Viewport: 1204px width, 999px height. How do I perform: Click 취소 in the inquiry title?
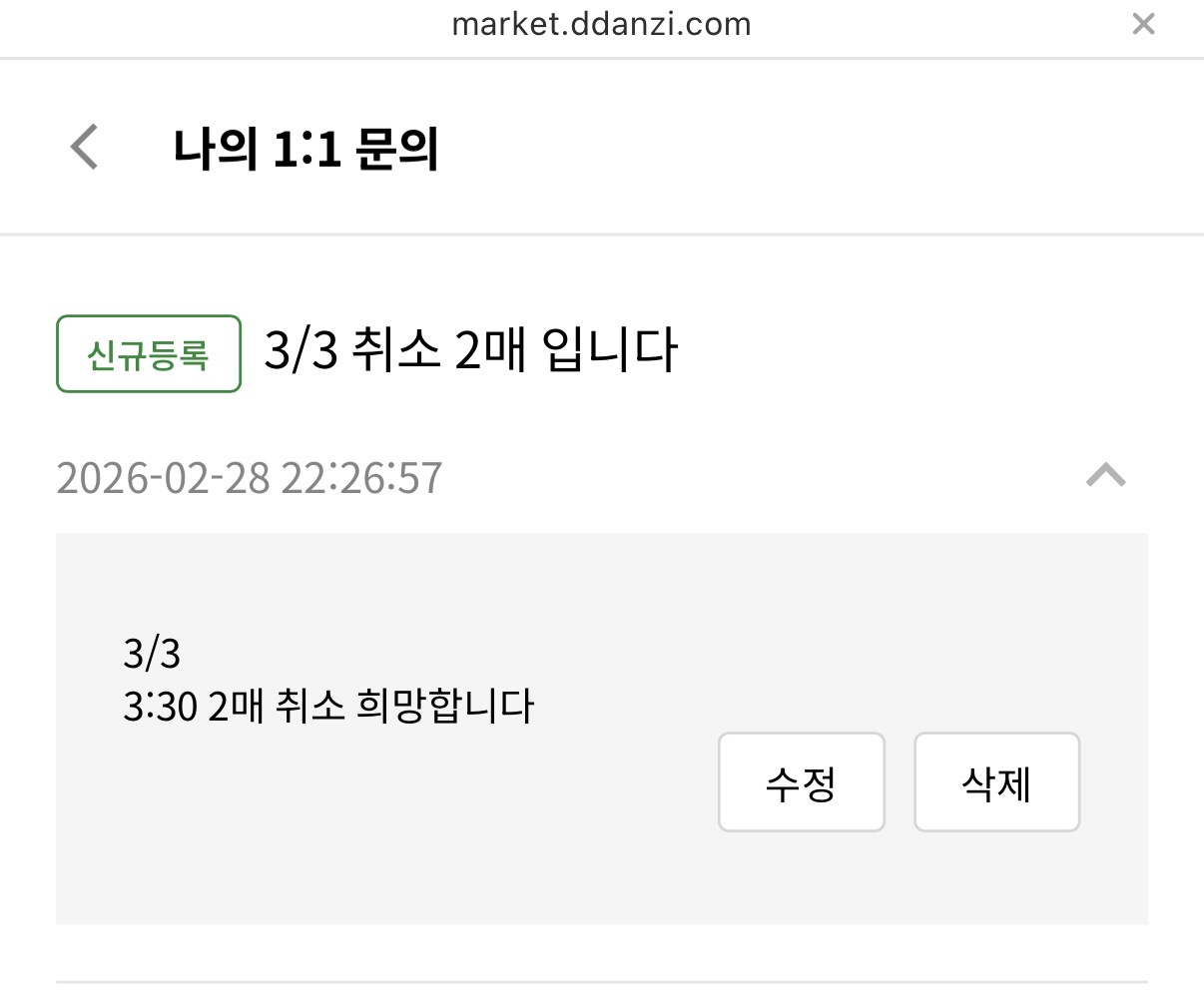[x=395, y=351]
